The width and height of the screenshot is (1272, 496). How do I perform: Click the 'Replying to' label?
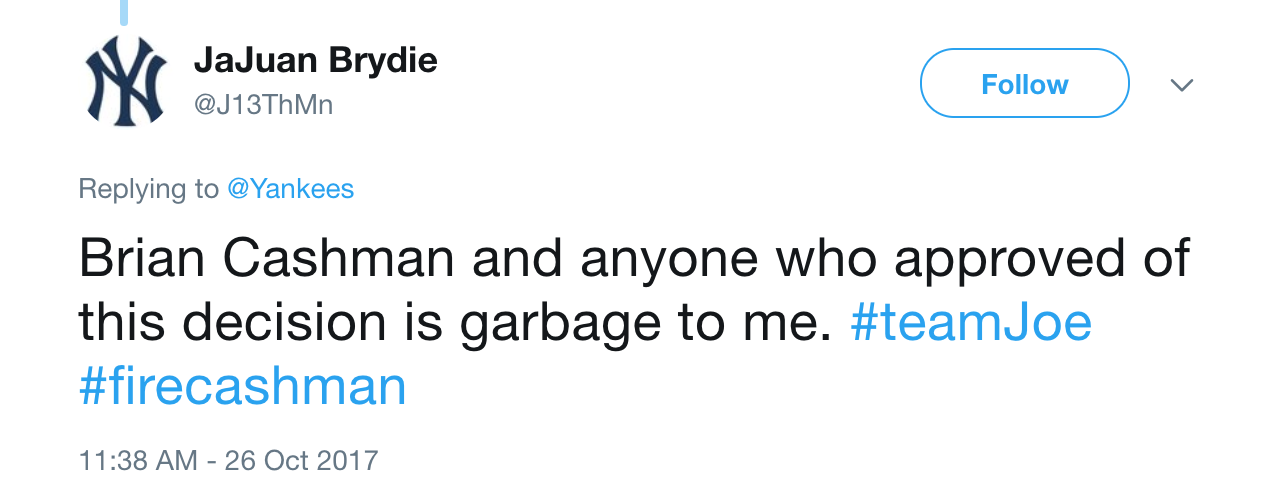(x=149, y=188)
